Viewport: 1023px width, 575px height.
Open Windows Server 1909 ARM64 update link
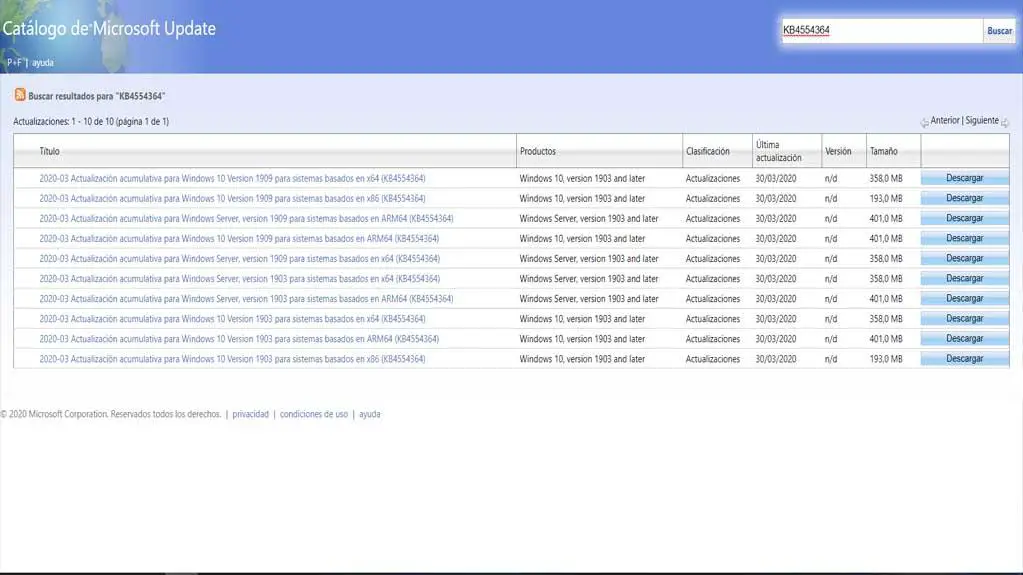[246, 219]
